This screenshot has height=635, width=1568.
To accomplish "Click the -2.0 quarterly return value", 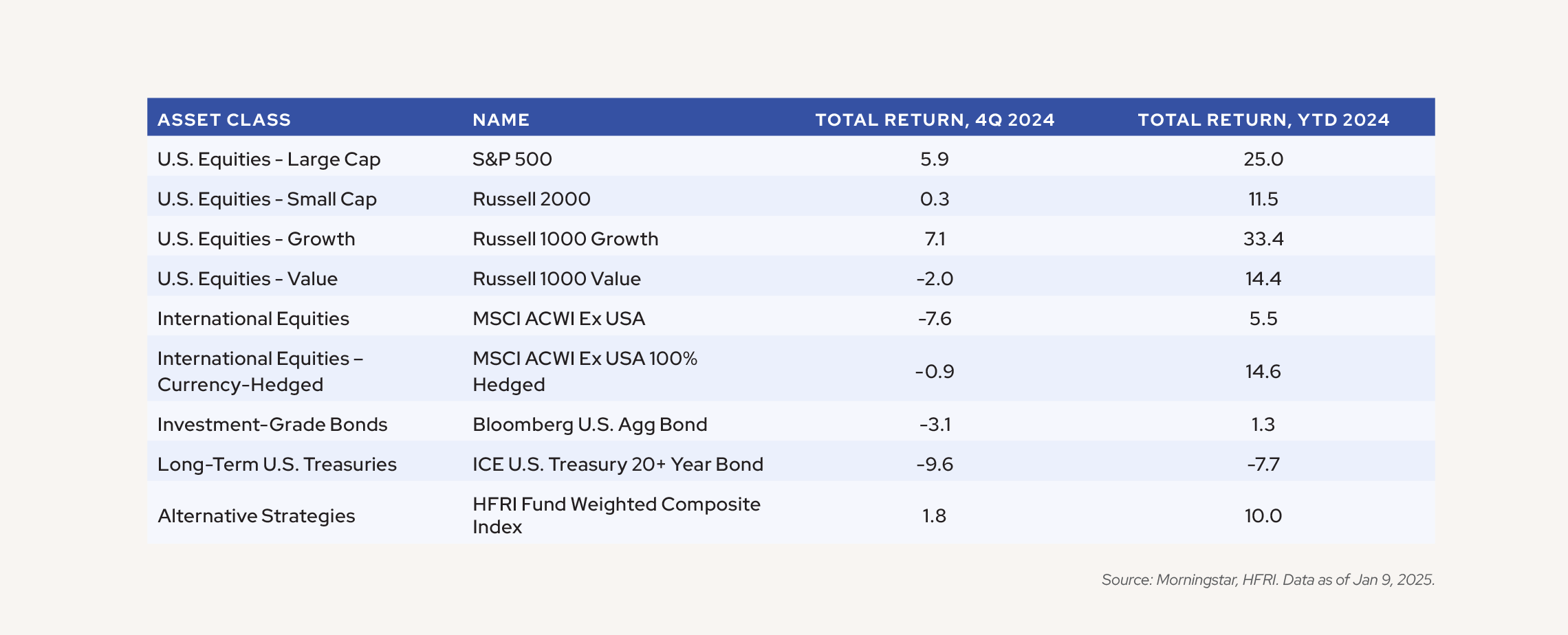I will [935, 279].
